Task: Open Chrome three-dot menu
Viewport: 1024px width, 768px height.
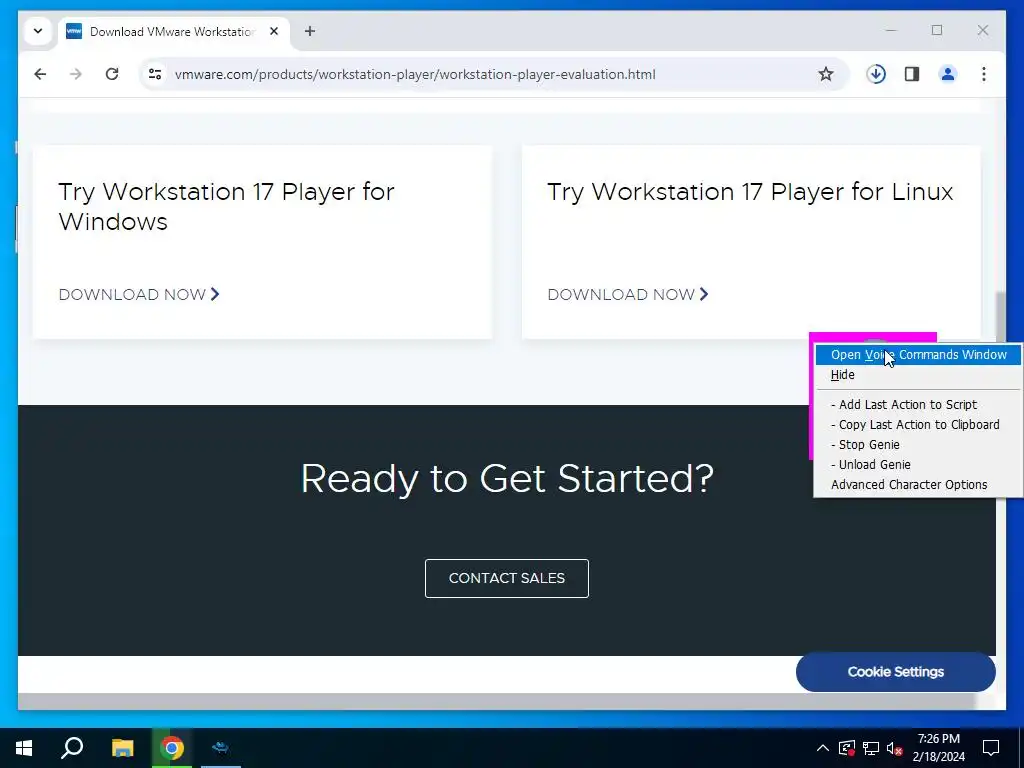Action: point(984,74)
